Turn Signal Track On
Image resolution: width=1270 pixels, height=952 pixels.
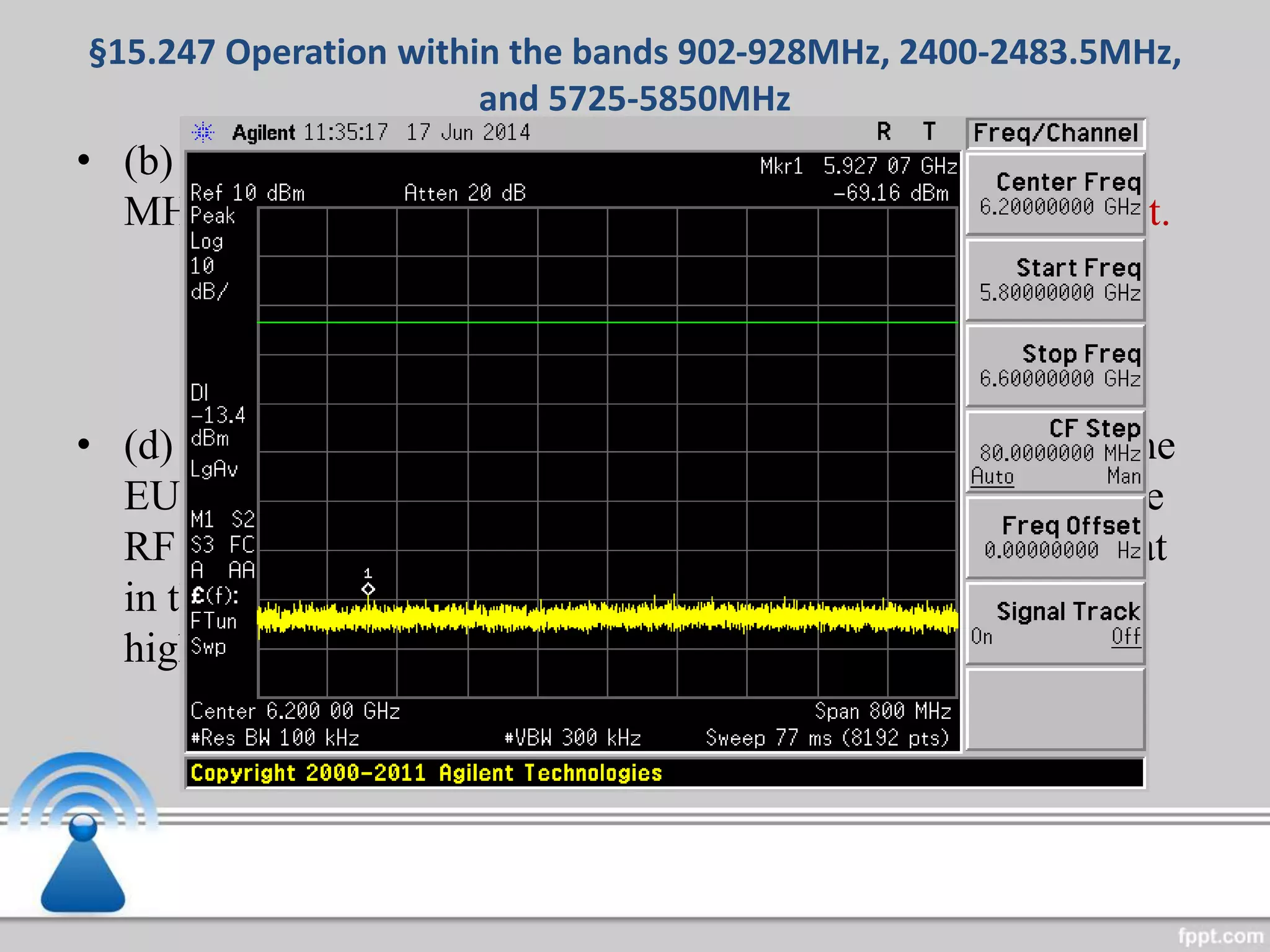[x=982, y=637]
